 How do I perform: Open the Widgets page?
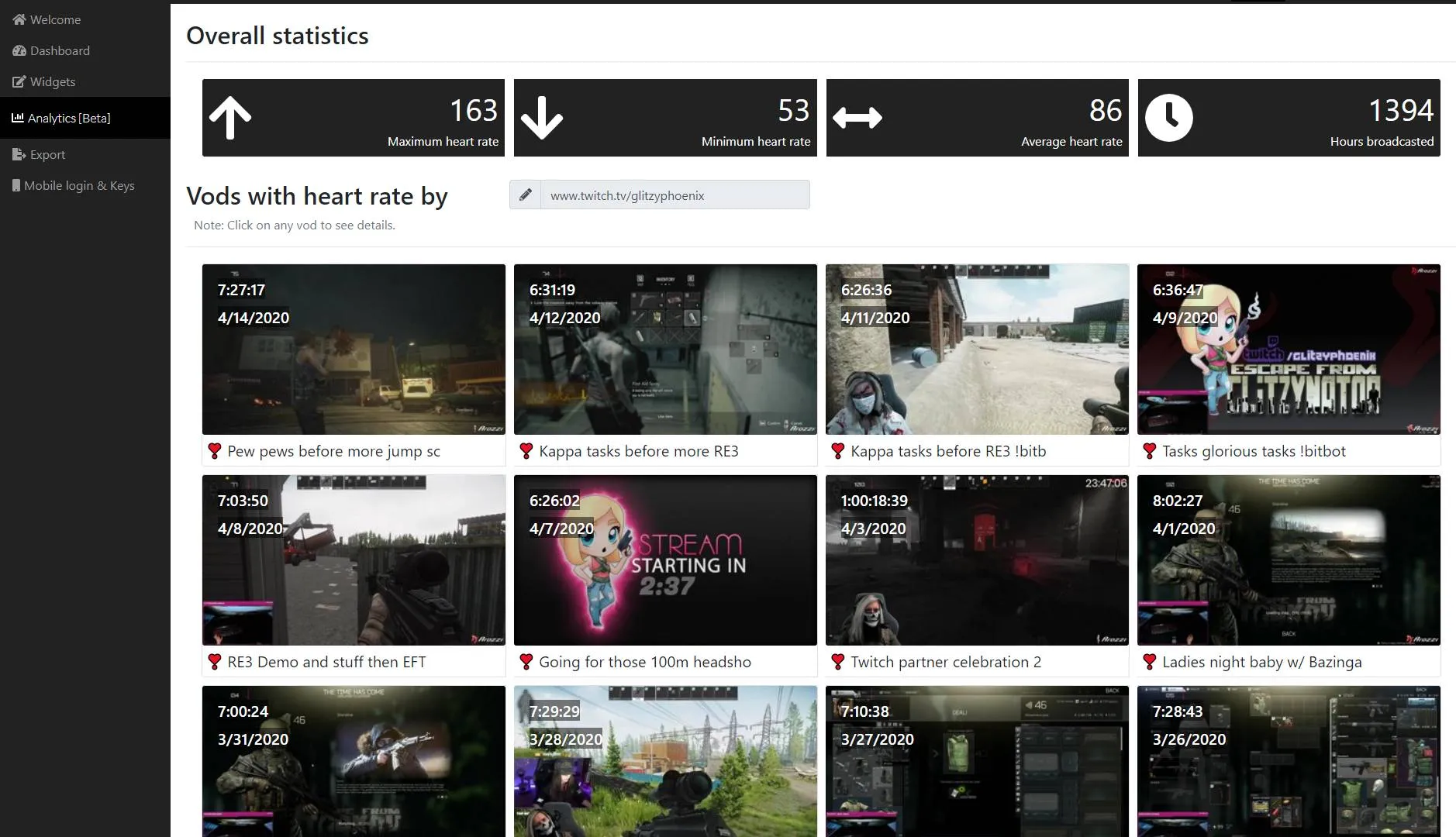click(x=85, y=81)
